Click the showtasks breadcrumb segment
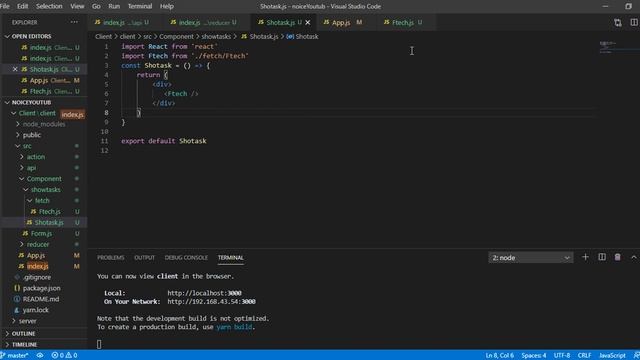 (x=216, y=36)
